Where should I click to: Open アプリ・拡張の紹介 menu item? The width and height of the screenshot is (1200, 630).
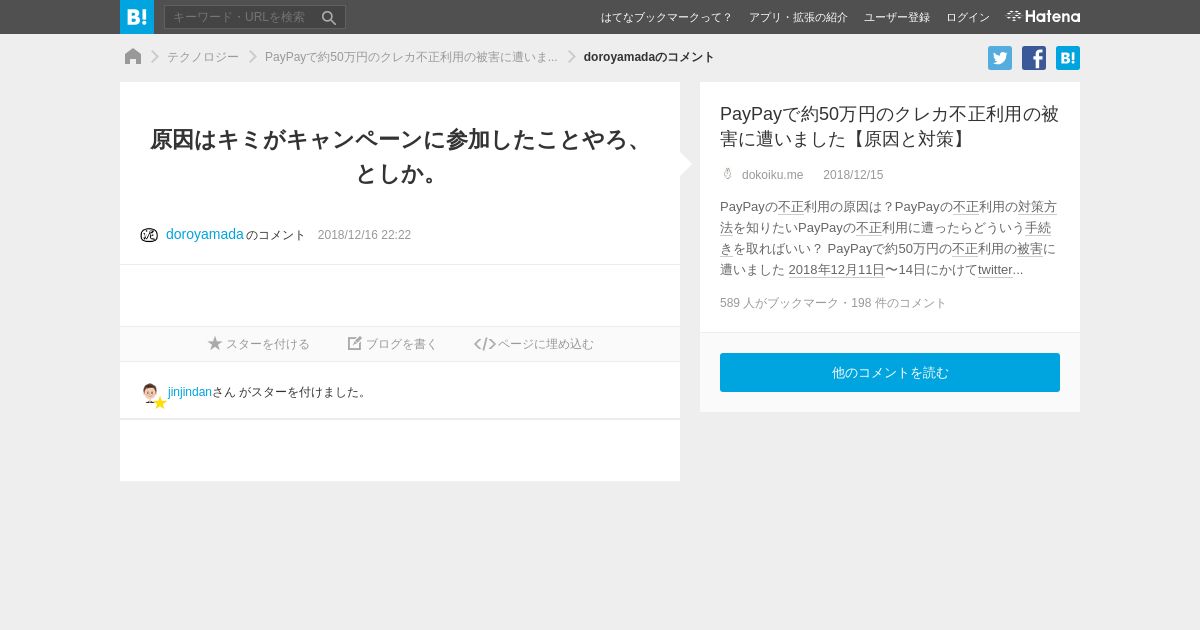click(798, 17)
